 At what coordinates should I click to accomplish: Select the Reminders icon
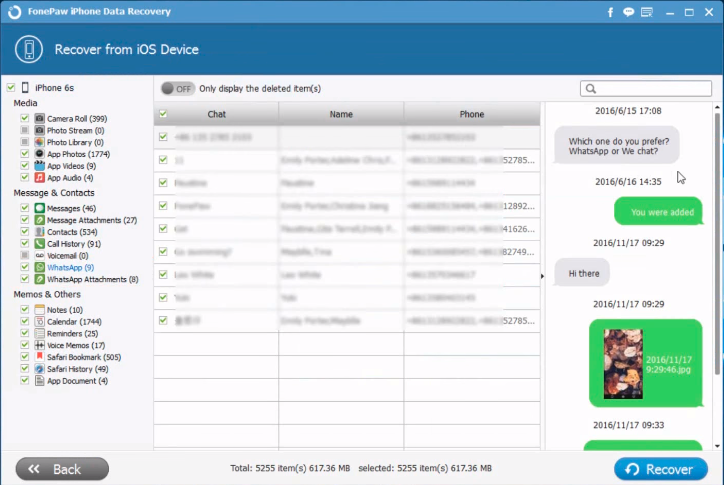40,333
